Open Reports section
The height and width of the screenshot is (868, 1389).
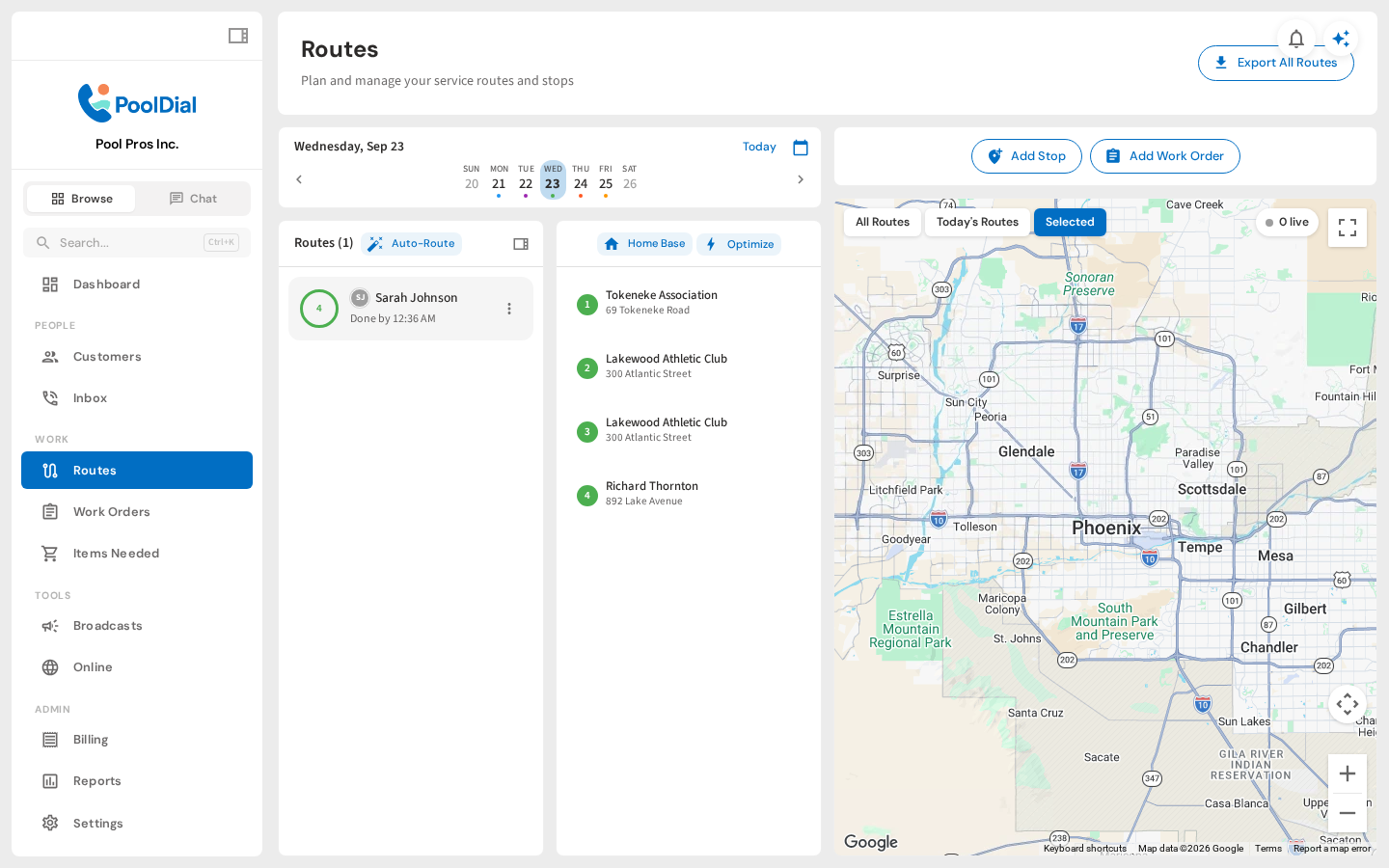click(137, 781)
